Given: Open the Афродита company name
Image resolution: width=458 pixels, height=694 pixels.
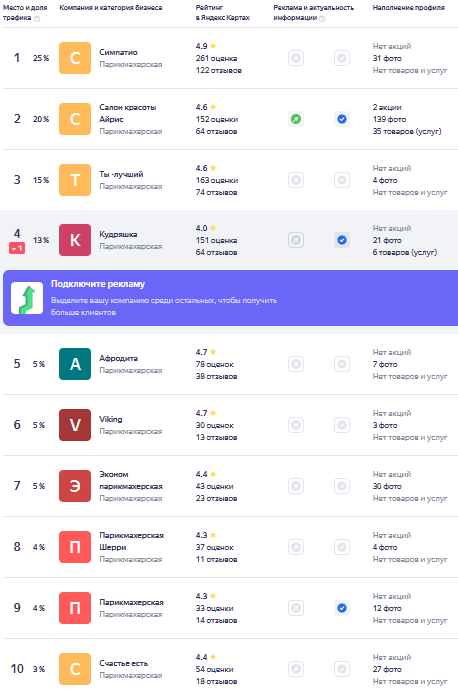Looking at the screenshot, I should [x=118, y=359].
